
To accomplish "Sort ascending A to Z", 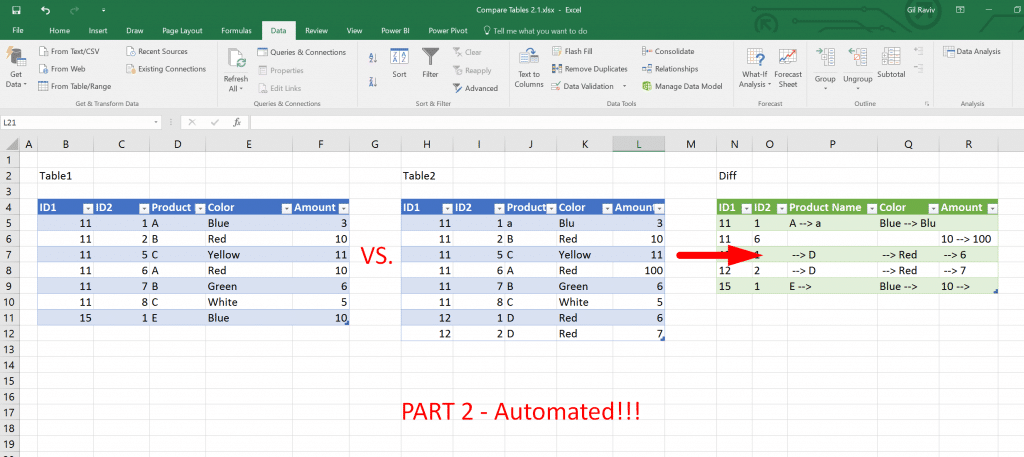I will pos(373,58).
